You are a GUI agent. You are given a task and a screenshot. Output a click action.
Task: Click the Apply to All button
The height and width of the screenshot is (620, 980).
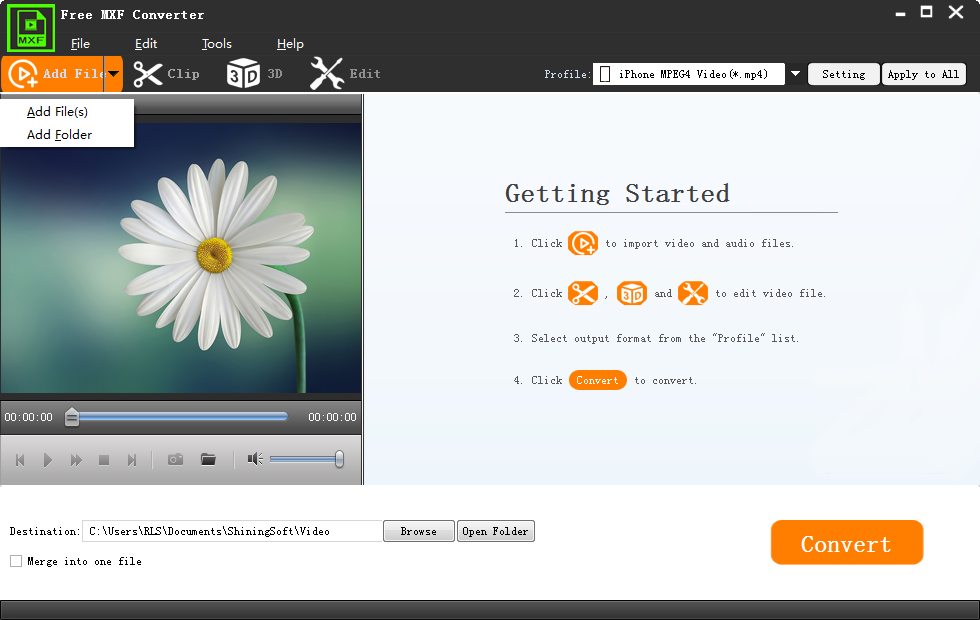click(x=923, y=74)
